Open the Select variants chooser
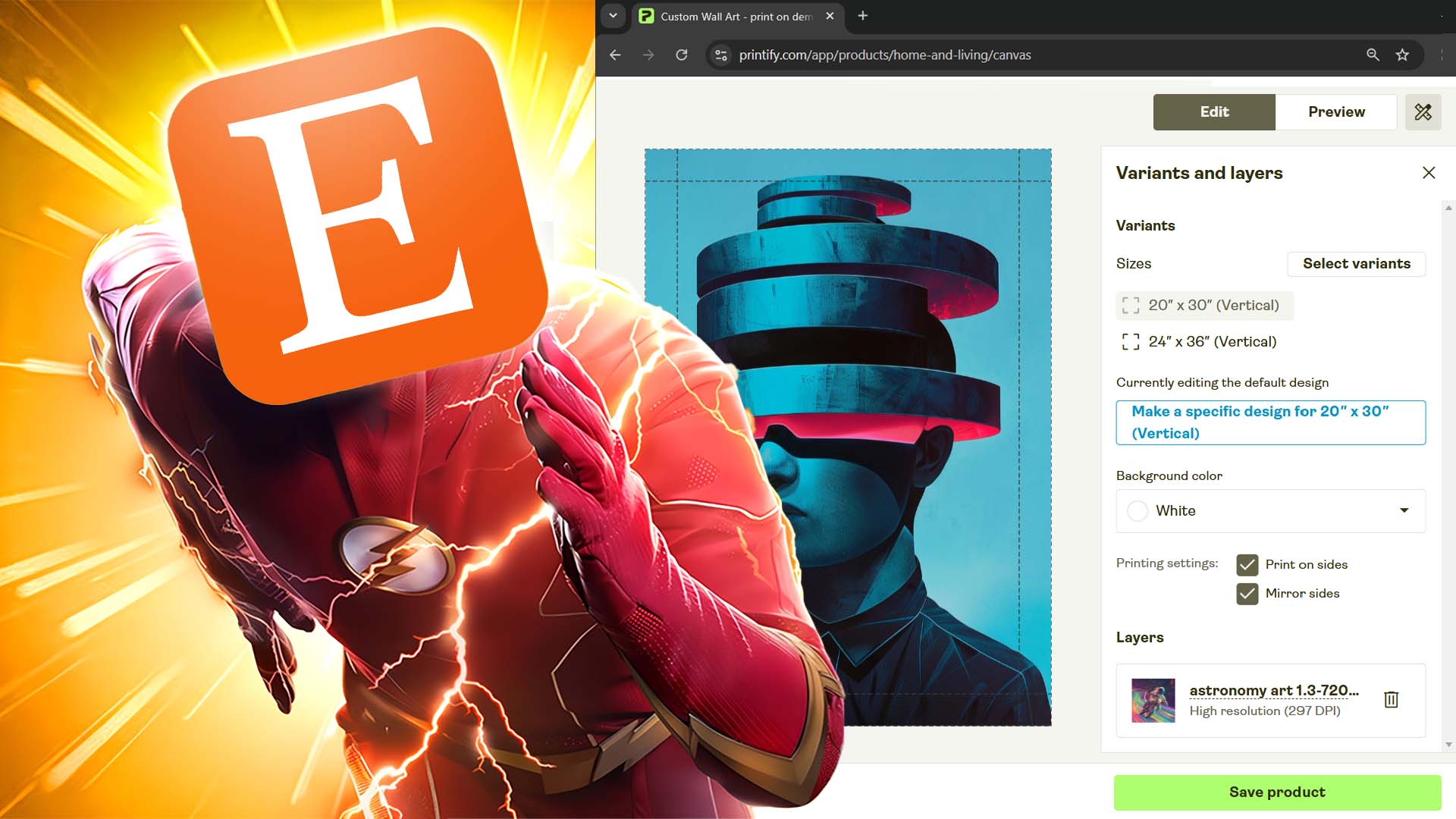The height and width of the screenshot is (819, 1456). pyautogui.click(x=1356, y=264)
